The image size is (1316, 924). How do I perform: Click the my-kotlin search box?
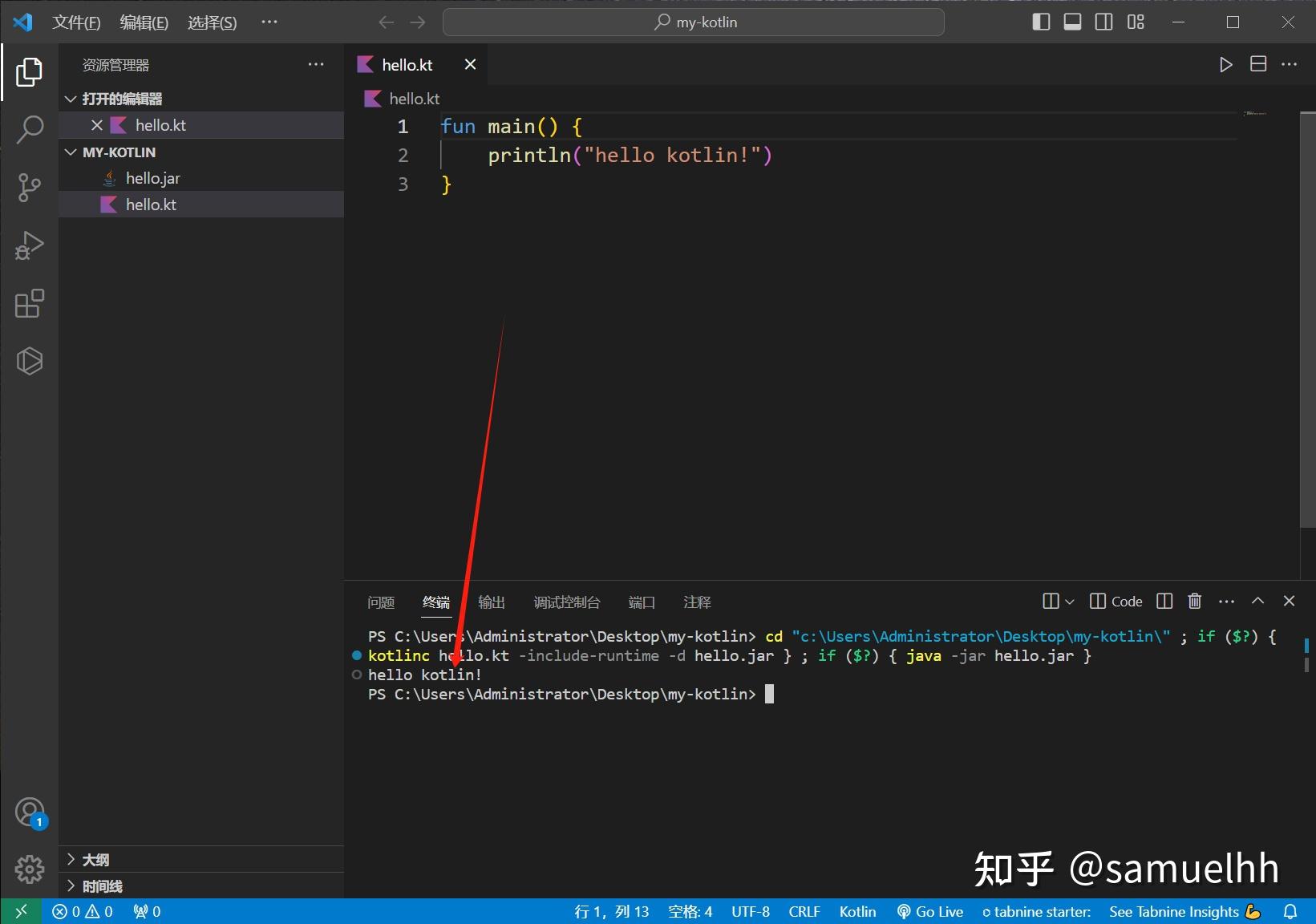692,22
